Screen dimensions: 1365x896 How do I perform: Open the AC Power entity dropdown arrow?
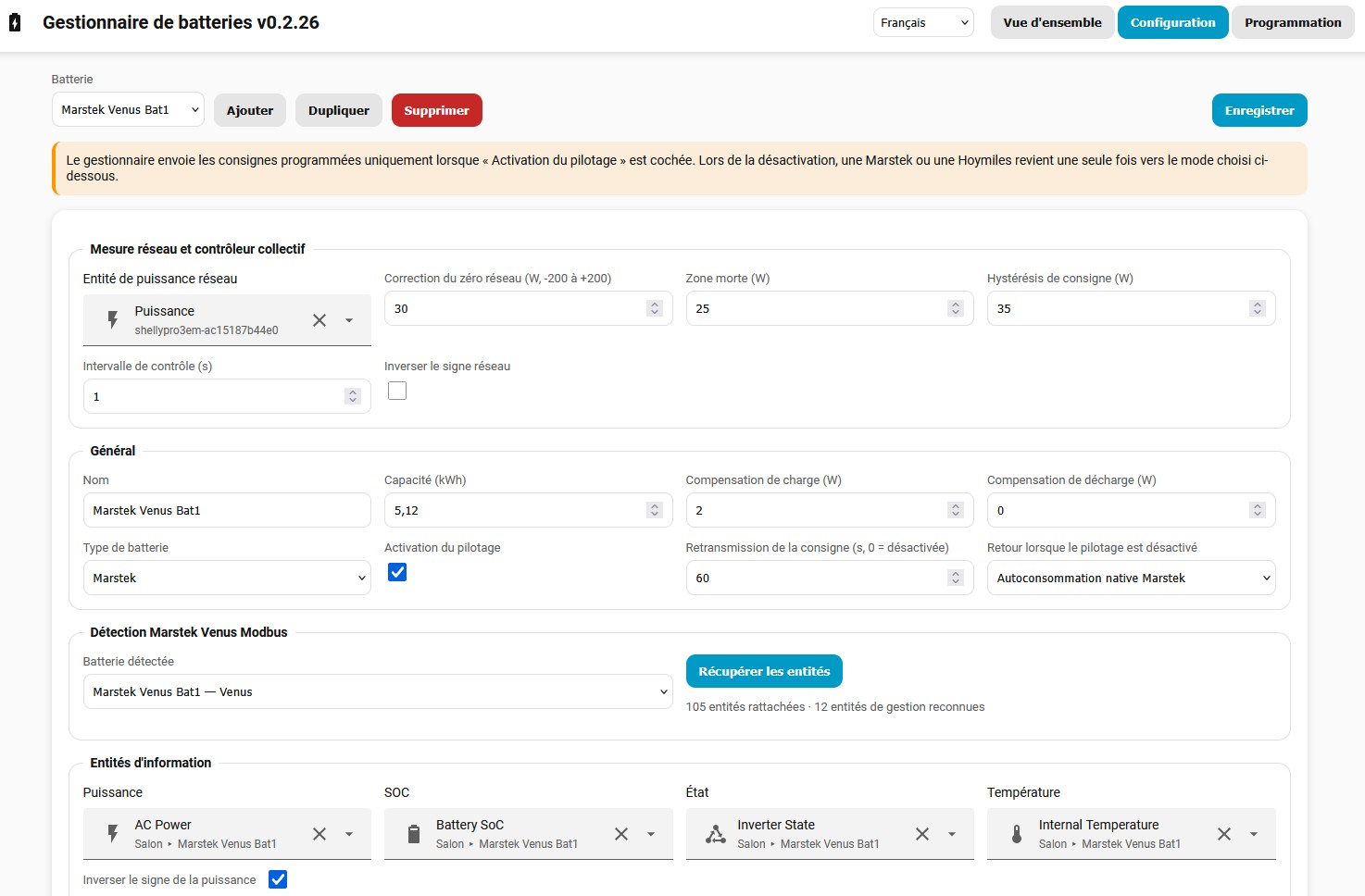(x=349, y=834)
